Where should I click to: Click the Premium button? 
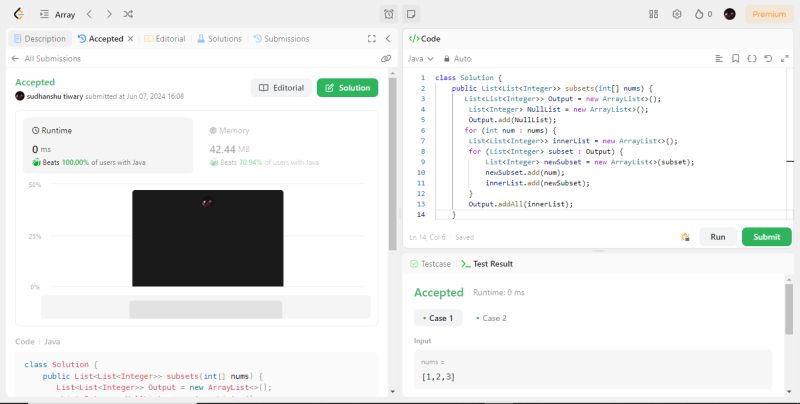tap(769, 14)
